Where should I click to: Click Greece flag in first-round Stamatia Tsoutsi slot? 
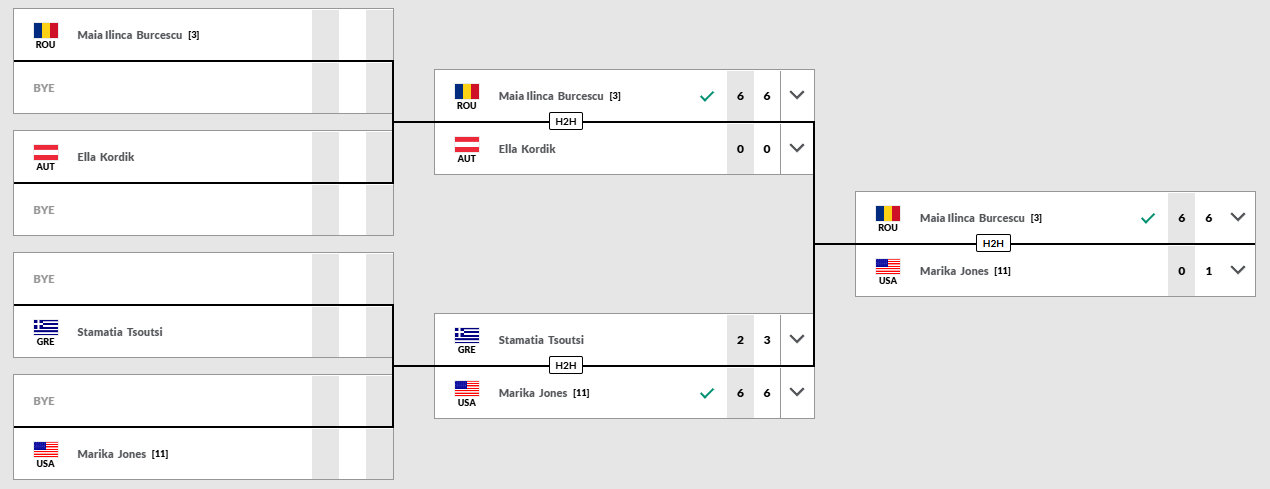(x=45, y=326)
